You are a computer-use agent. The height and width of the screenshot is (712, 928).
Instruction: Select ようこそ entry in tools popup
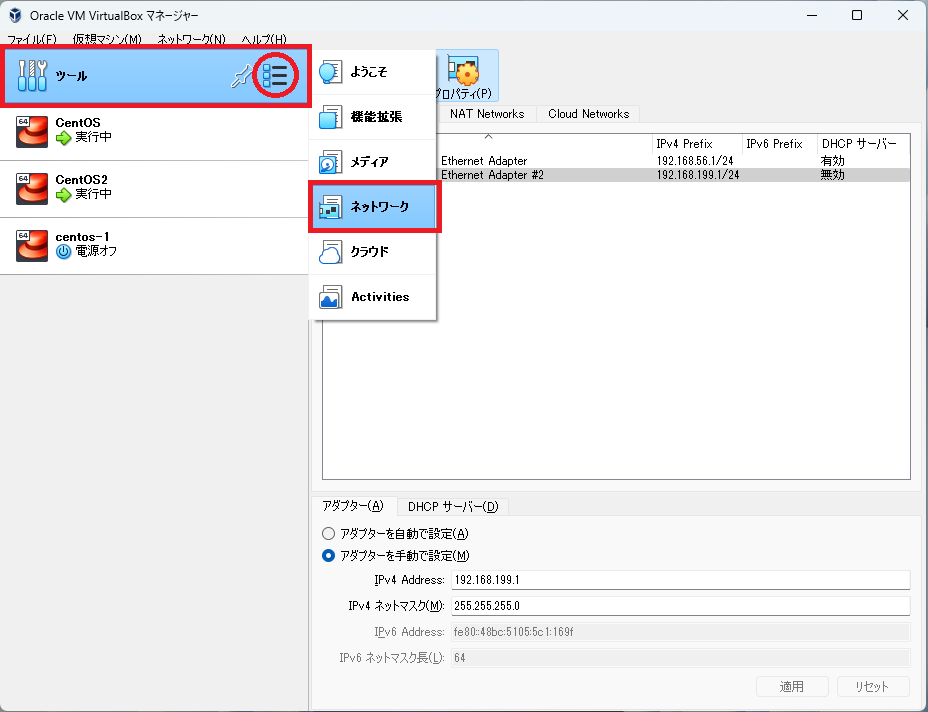pos(373,72)
